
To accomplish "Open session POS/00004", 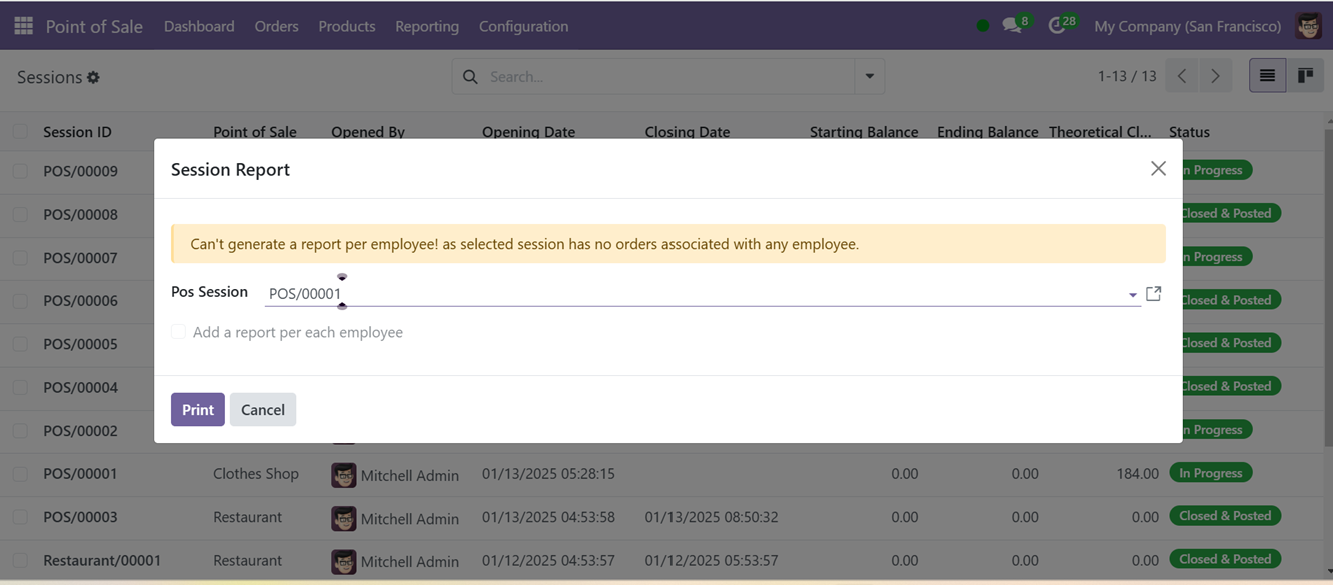I will [80, 387].
